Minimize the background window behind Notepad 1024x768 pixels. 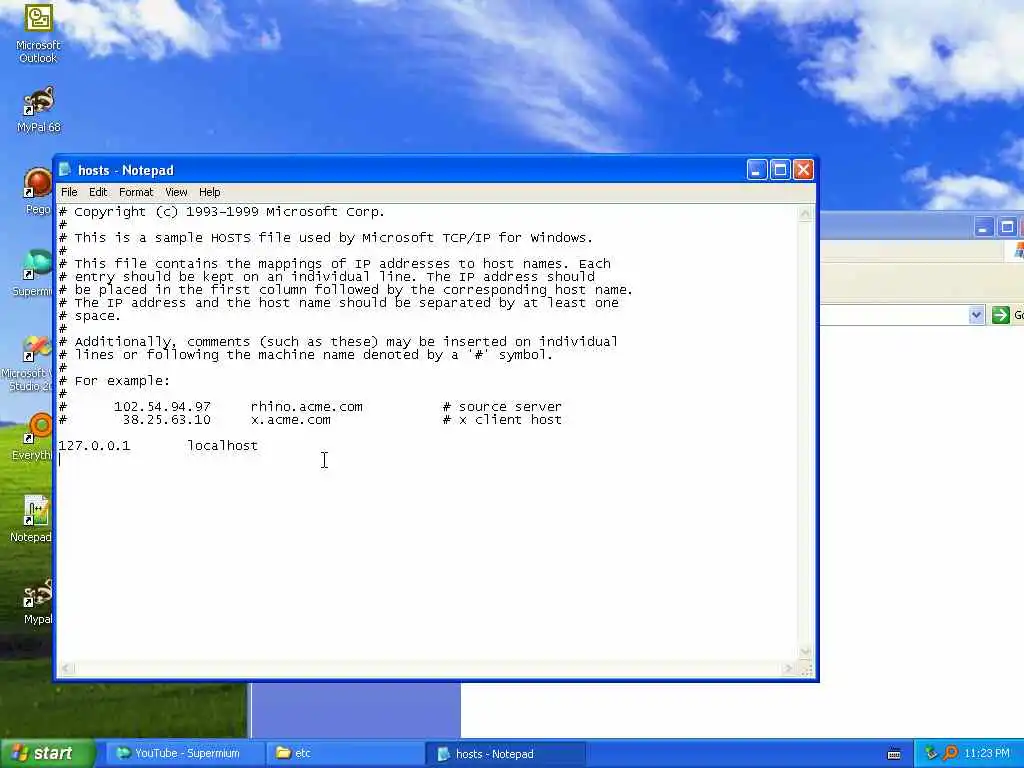984,227
